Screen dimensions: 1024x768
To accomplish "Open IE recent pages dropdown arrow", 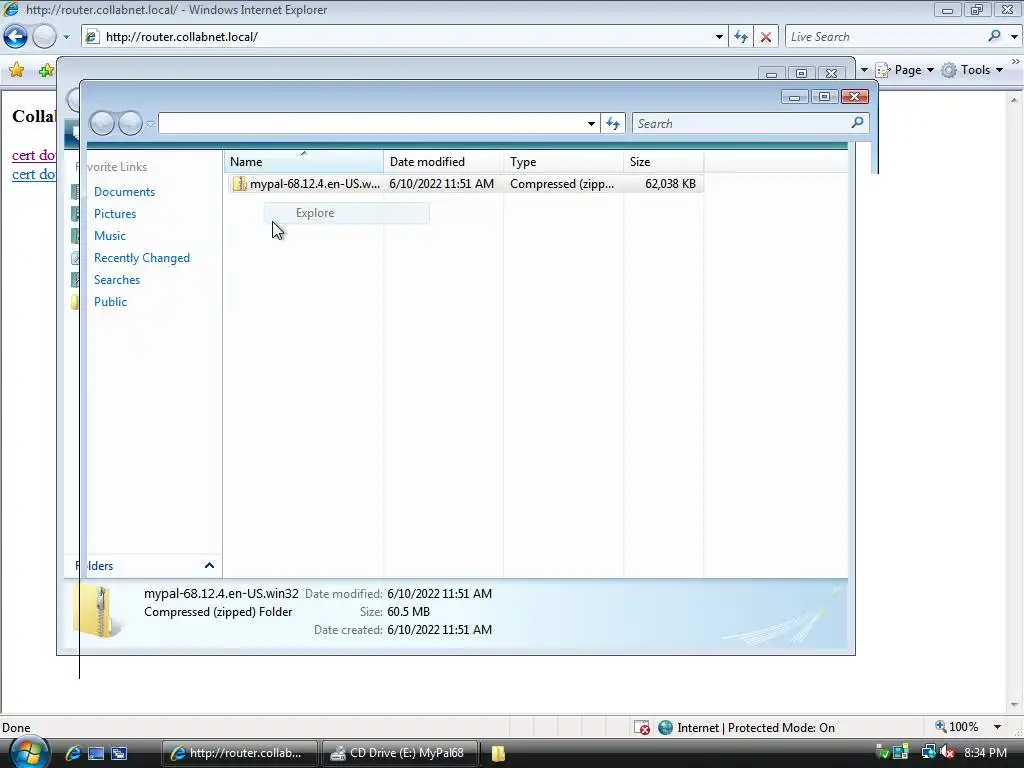I will click(66, 37).
